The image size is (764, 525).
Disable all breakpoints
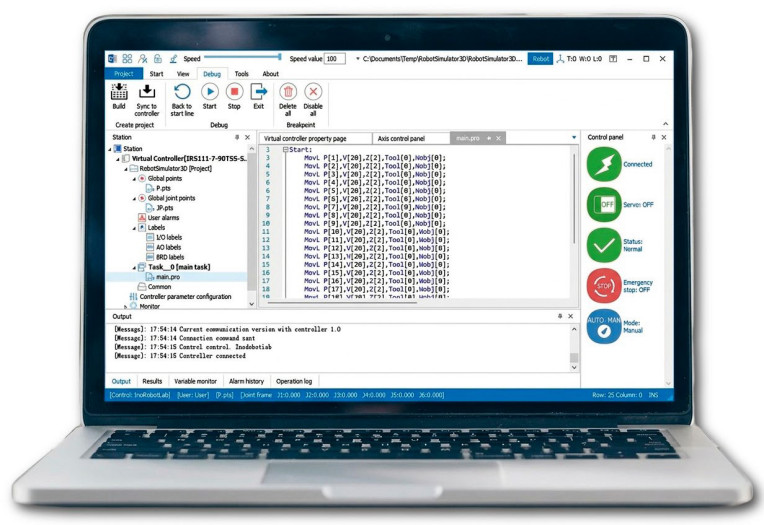[x=313, y=91]
